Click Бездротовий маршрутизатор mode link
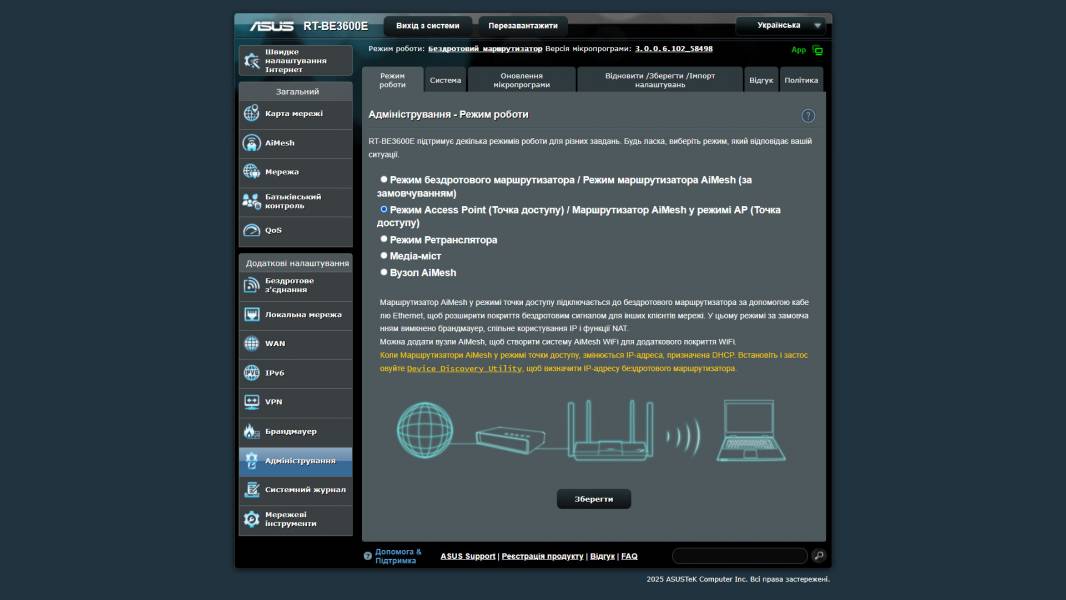This screenshot has width=1066, height=600. [485, 49]
